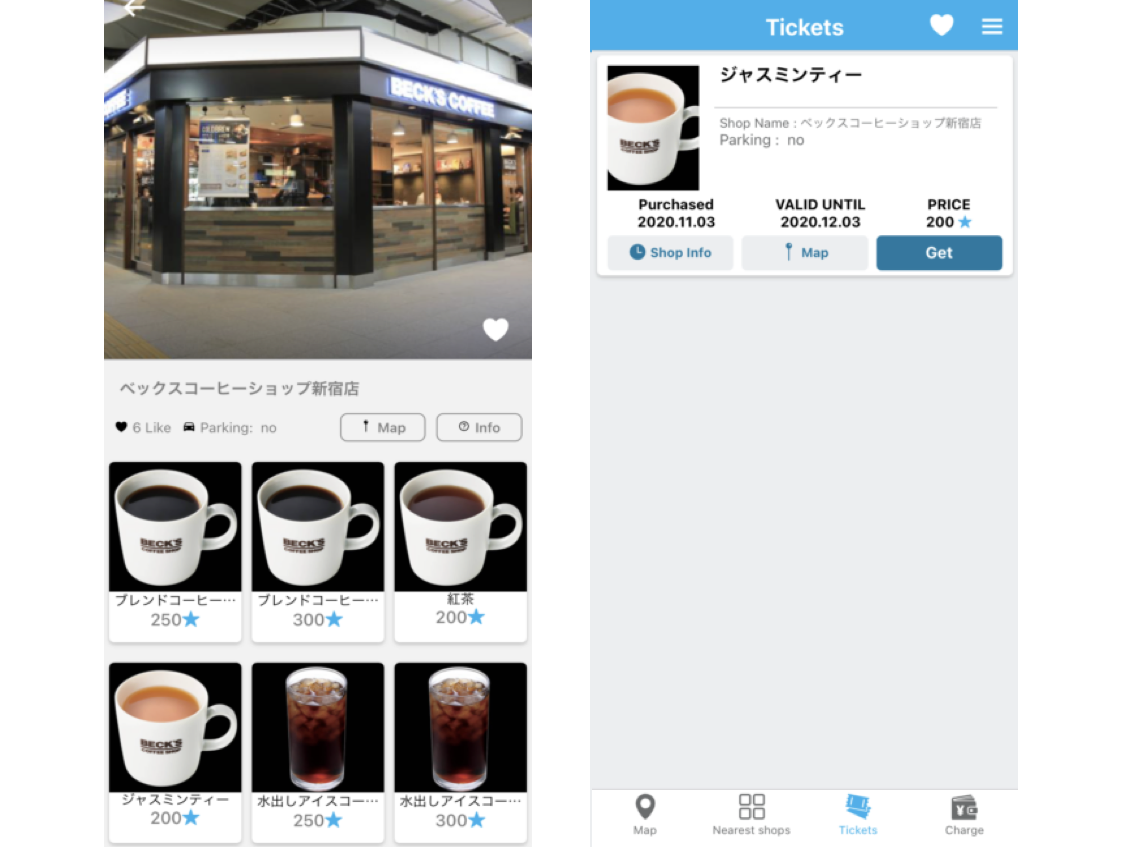Tap Purchased 2020.11.03 text

[x=676, y=213]
